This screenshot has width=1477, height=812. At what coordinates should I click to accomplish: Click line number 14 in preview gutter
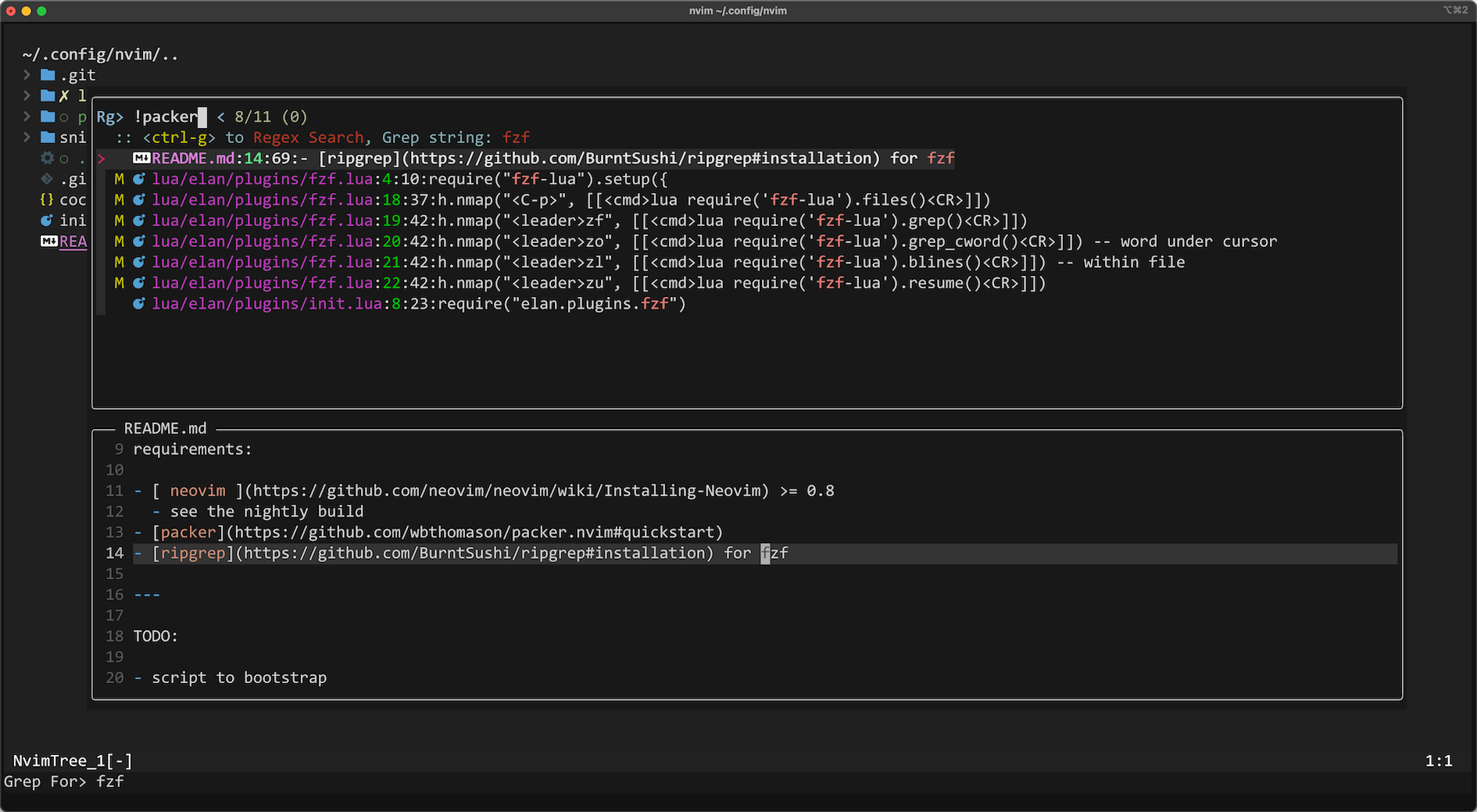[115, 553]
